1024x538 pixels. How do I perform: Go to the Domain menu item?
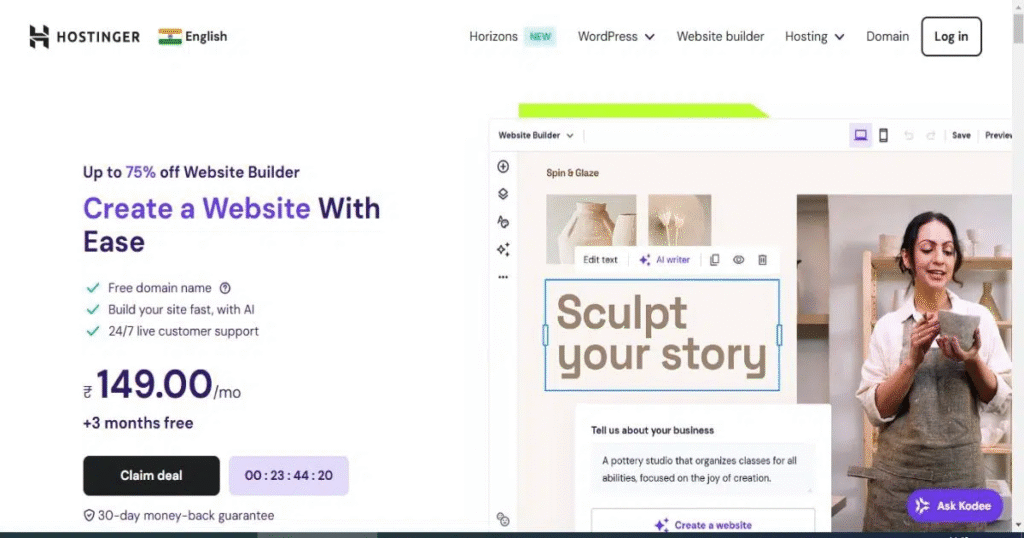tap(887, 37)
